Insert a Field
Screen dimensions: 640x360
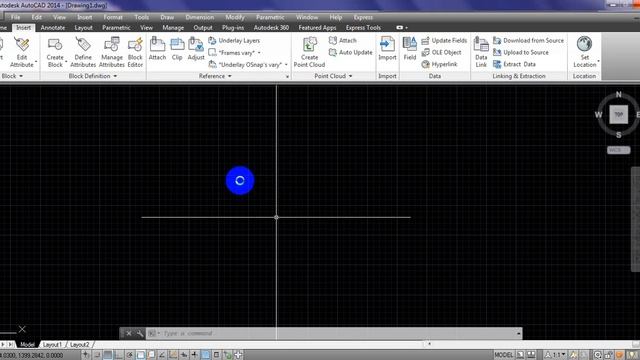[410, 49]
